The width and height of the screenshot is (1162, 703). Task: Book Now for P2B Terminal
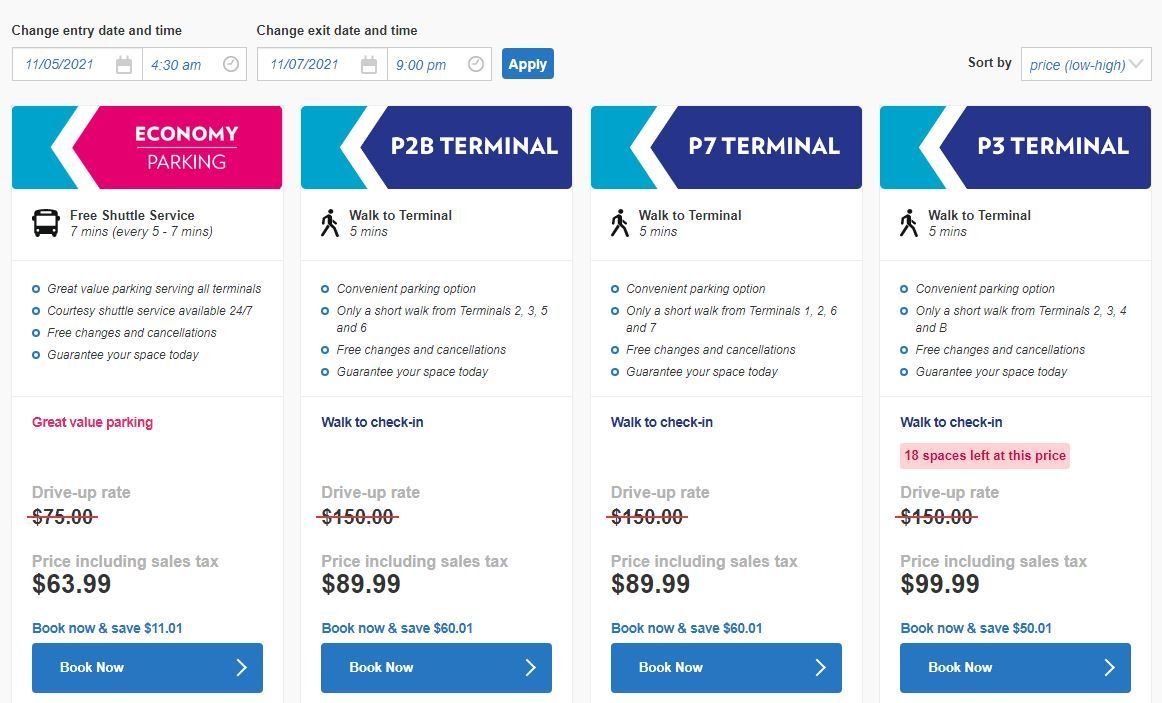436,667
